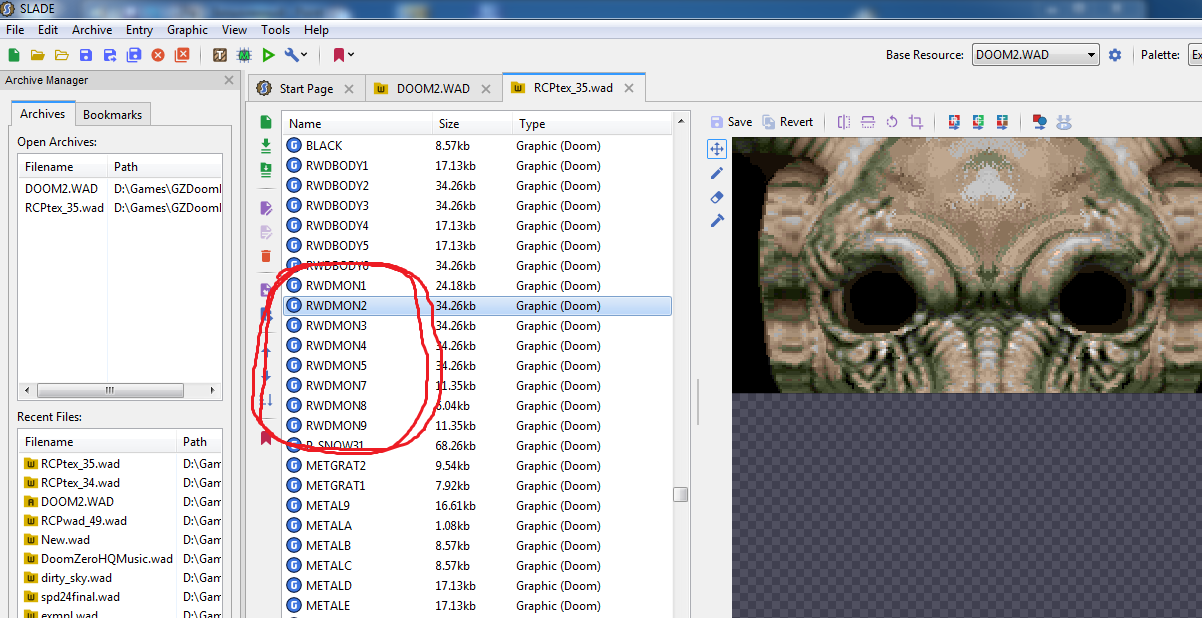Open RCPwad_49.wad from Recent Files

(120, 521)
